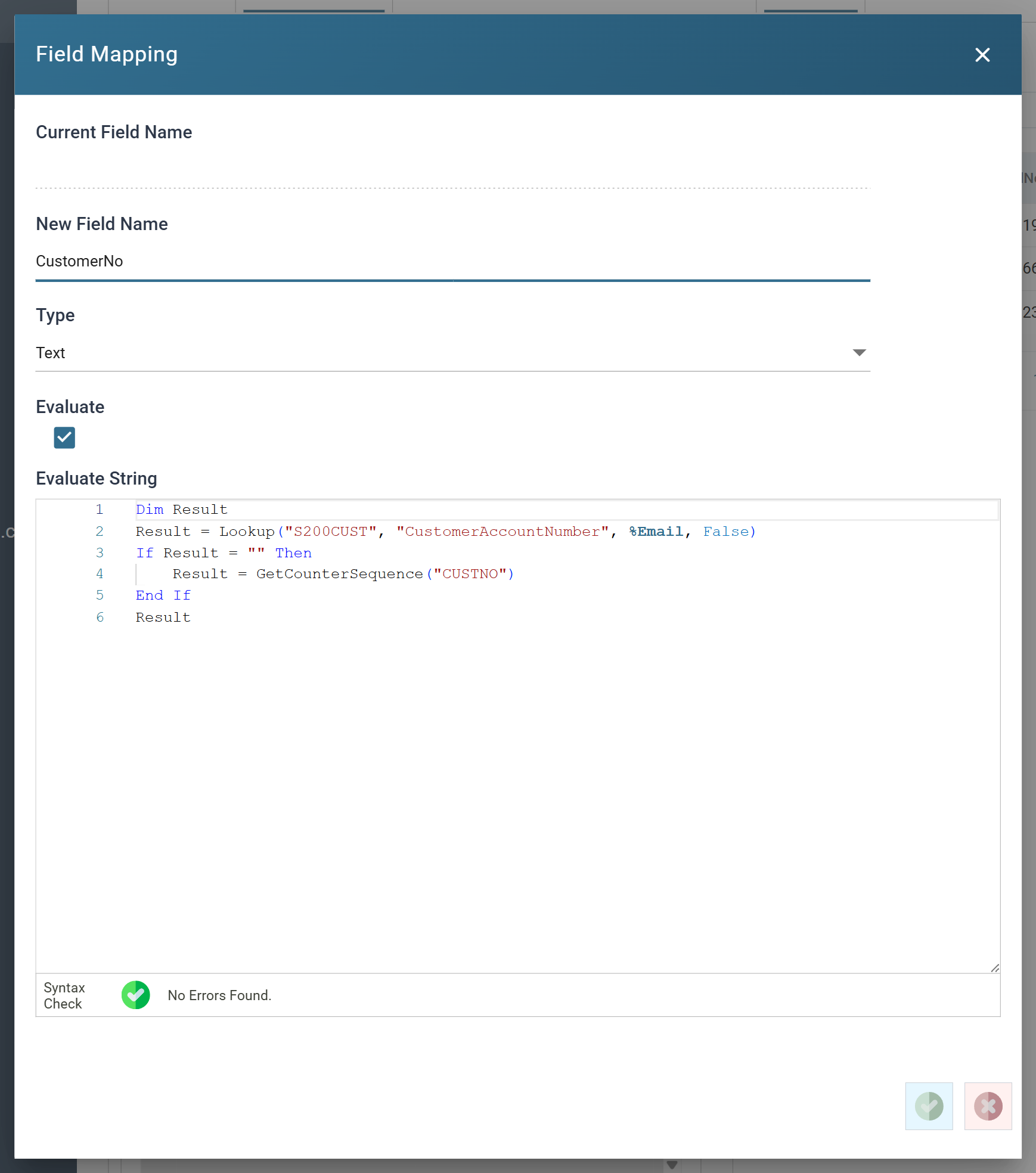Cancel mapping with the red X button
Image resolution: width=1036 pixels, height=1173 pixels.
(x=988, y=1106)
